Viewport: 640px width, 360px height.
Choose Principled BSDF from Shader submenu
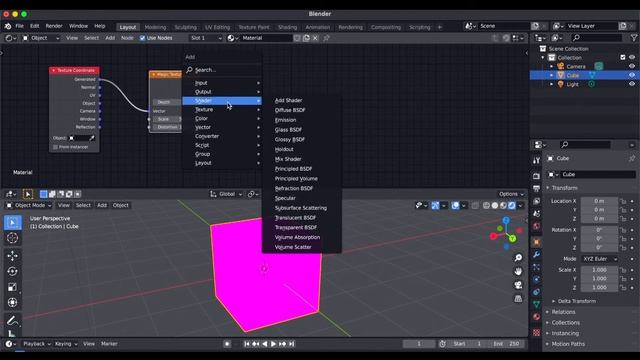click(x=293, y=169)
